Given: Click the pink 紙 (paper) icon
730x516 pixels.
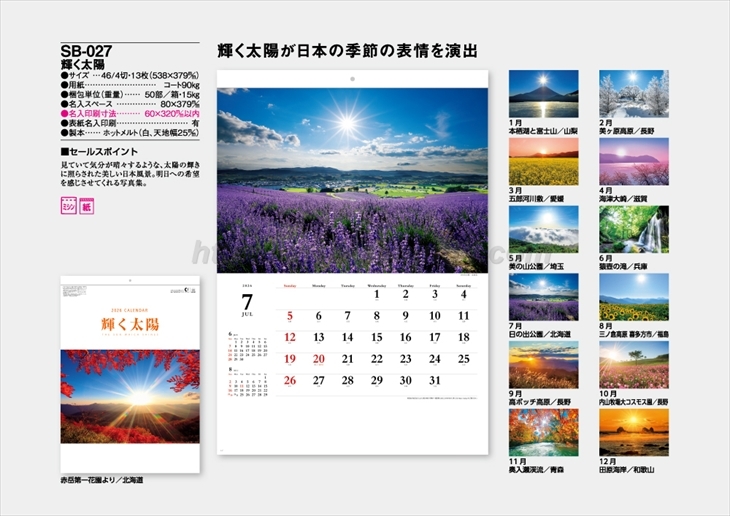Looking at the screenshot, I should (87, 207).
